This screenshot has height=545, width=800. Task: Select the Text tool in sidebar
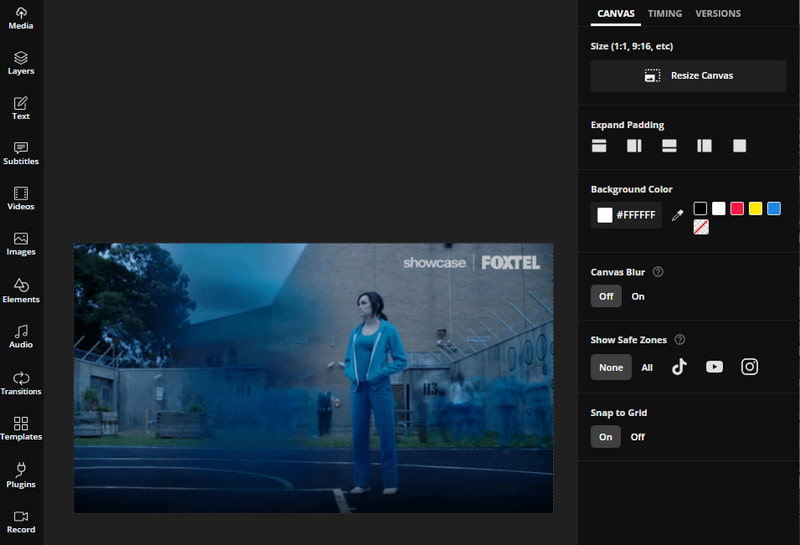point(21,108)
